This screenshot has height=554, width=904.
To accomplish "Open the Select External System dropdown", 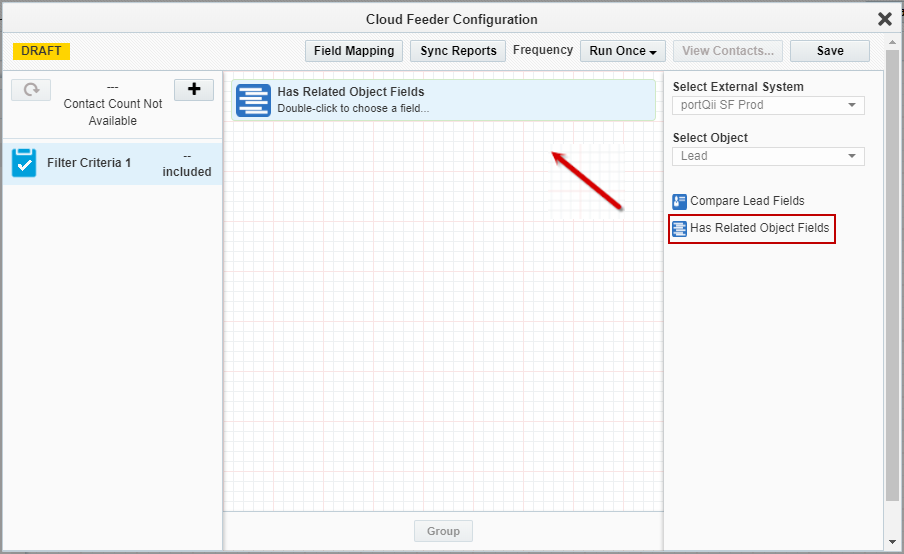I will point(768,105).
